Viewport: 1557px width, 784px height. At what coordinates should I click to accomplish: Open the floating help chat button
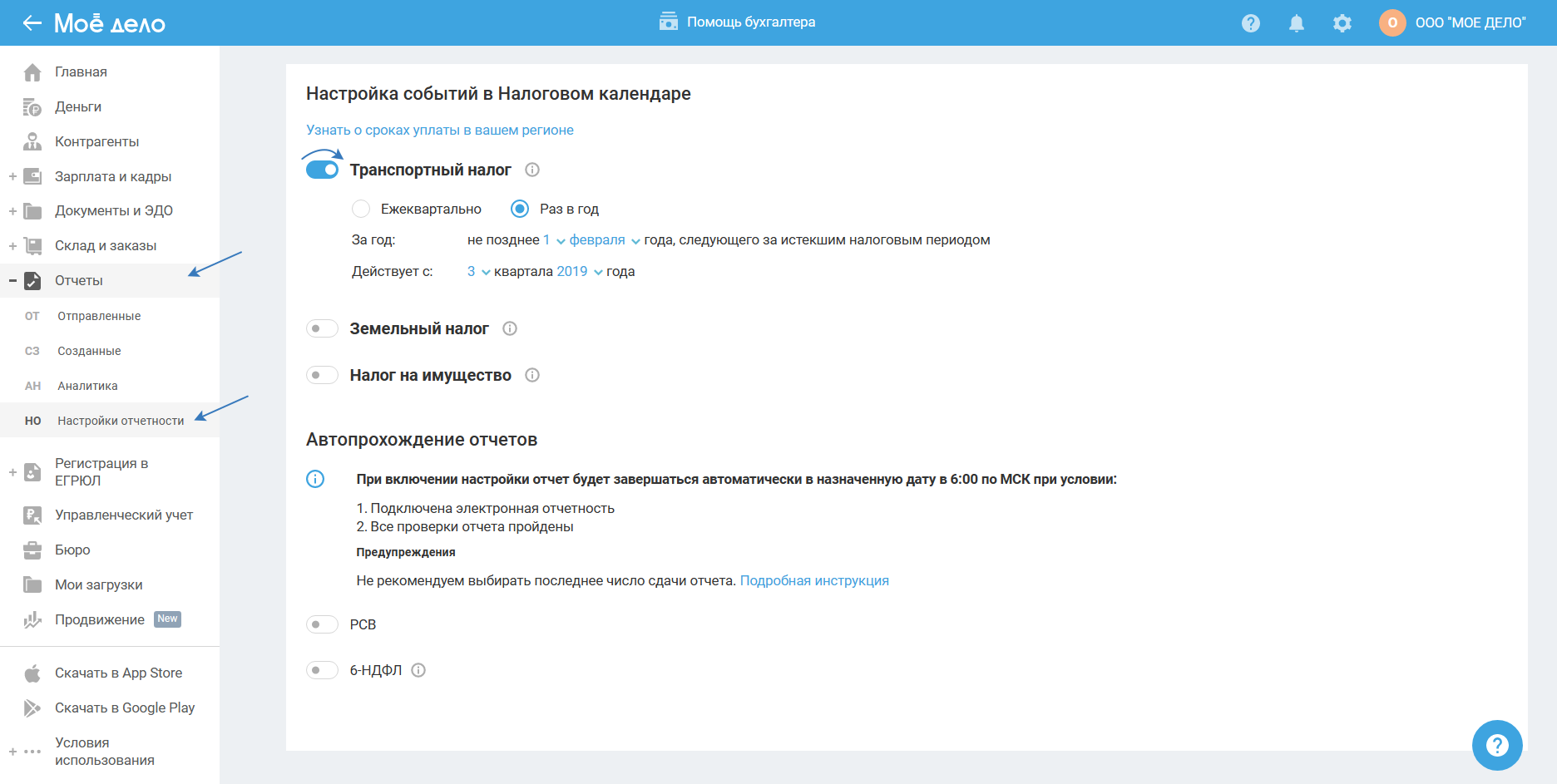pyautogui.click(x=1496, y=745)
